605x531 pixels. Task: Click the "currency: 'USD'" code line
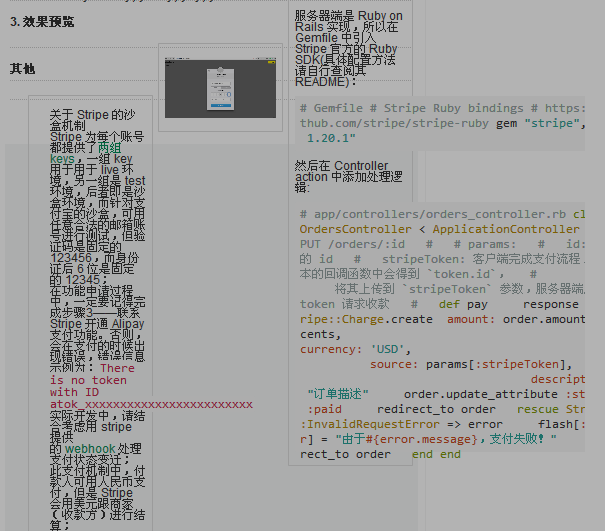click(x=355, y=350)
